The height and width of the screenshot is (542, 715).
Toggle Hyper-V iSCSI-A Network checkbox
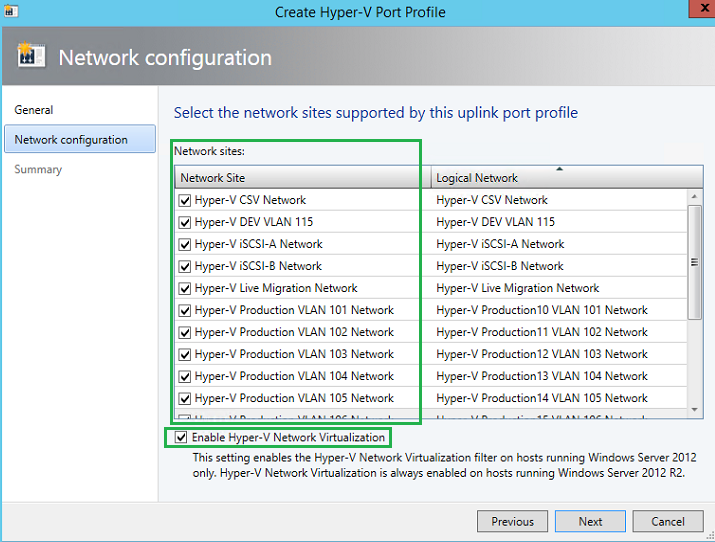(185, 244)
